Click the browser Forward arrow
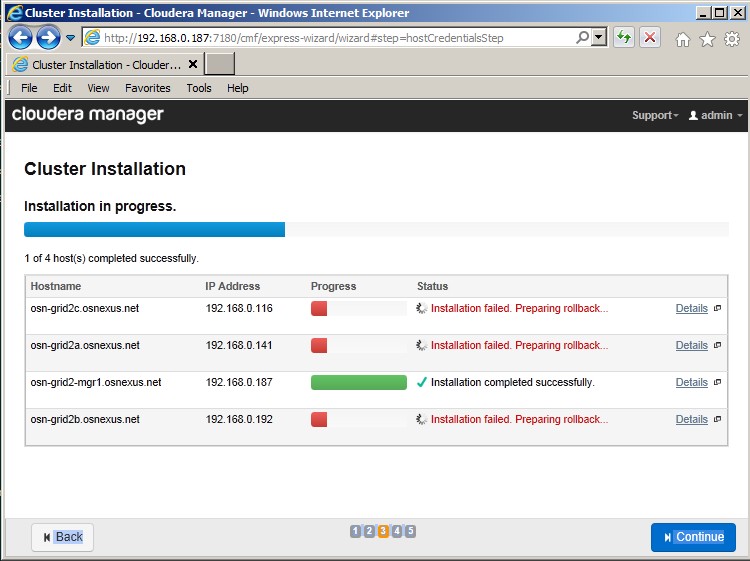The image size is (750, 561). tap(48, 37)
